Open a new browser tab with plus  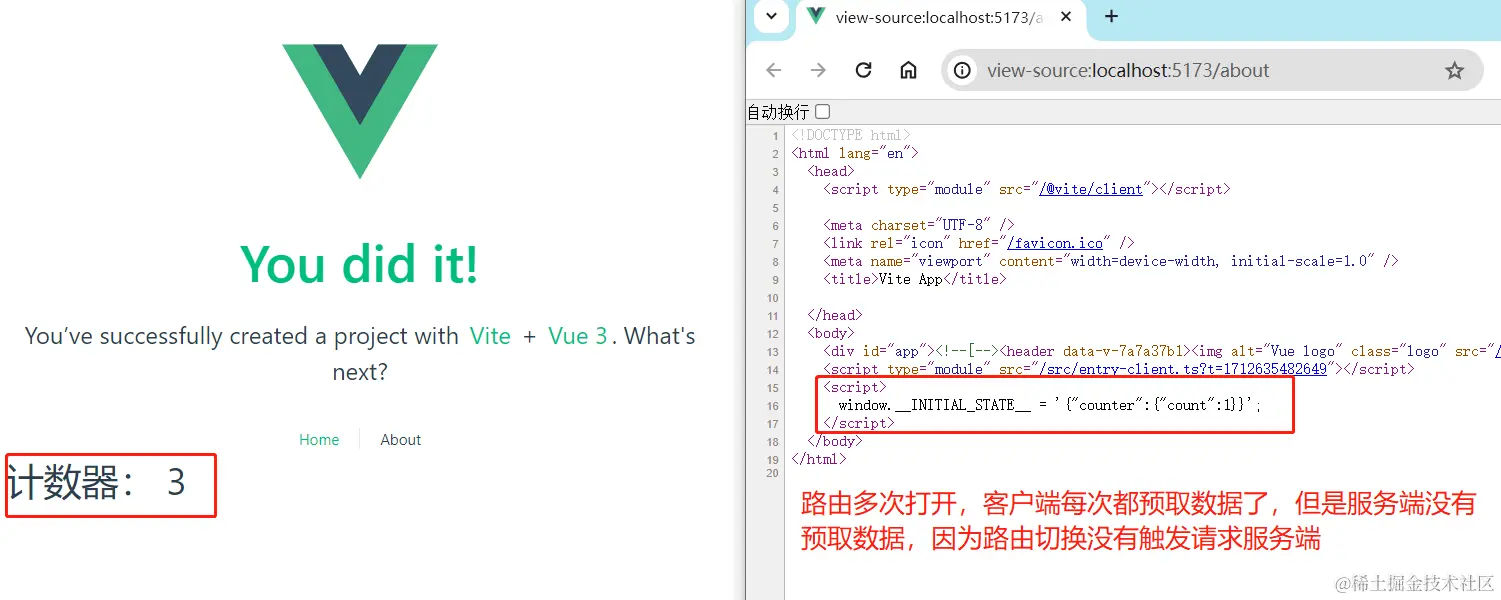pyautogui.click(x=1111, y=16)
